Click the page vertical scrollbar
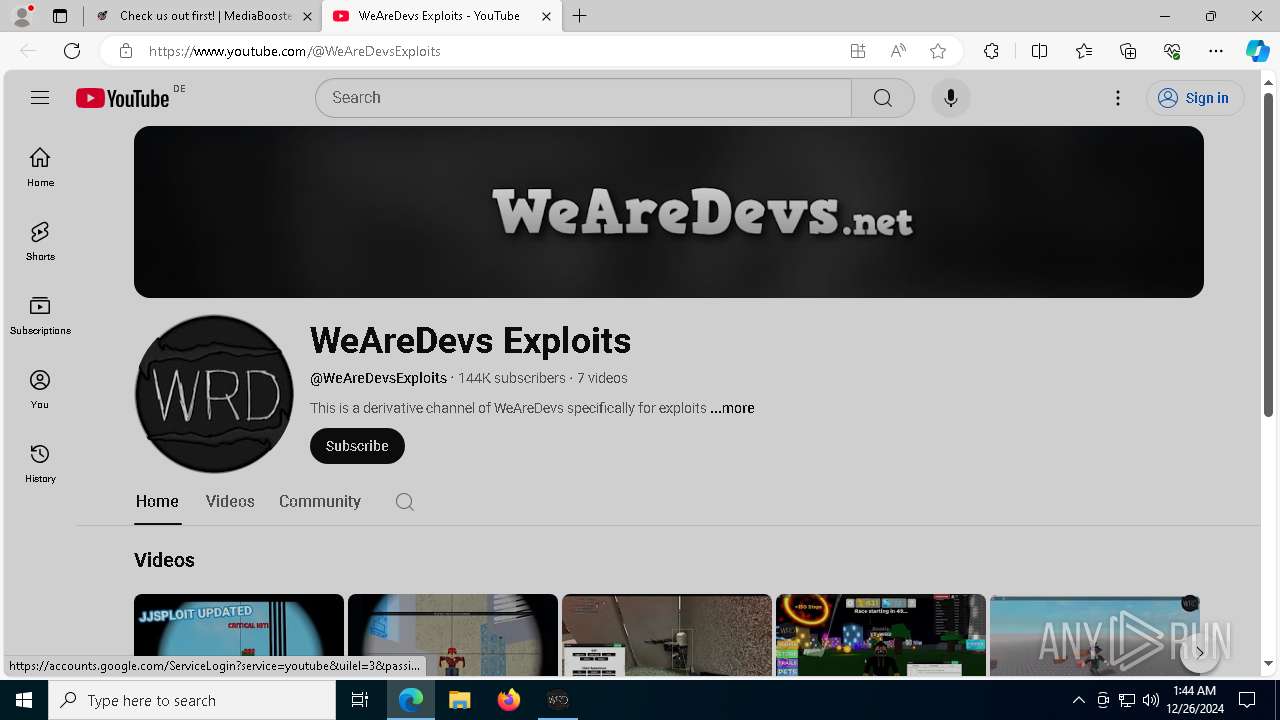The image size is (1280, 720). coord(1268,255)
